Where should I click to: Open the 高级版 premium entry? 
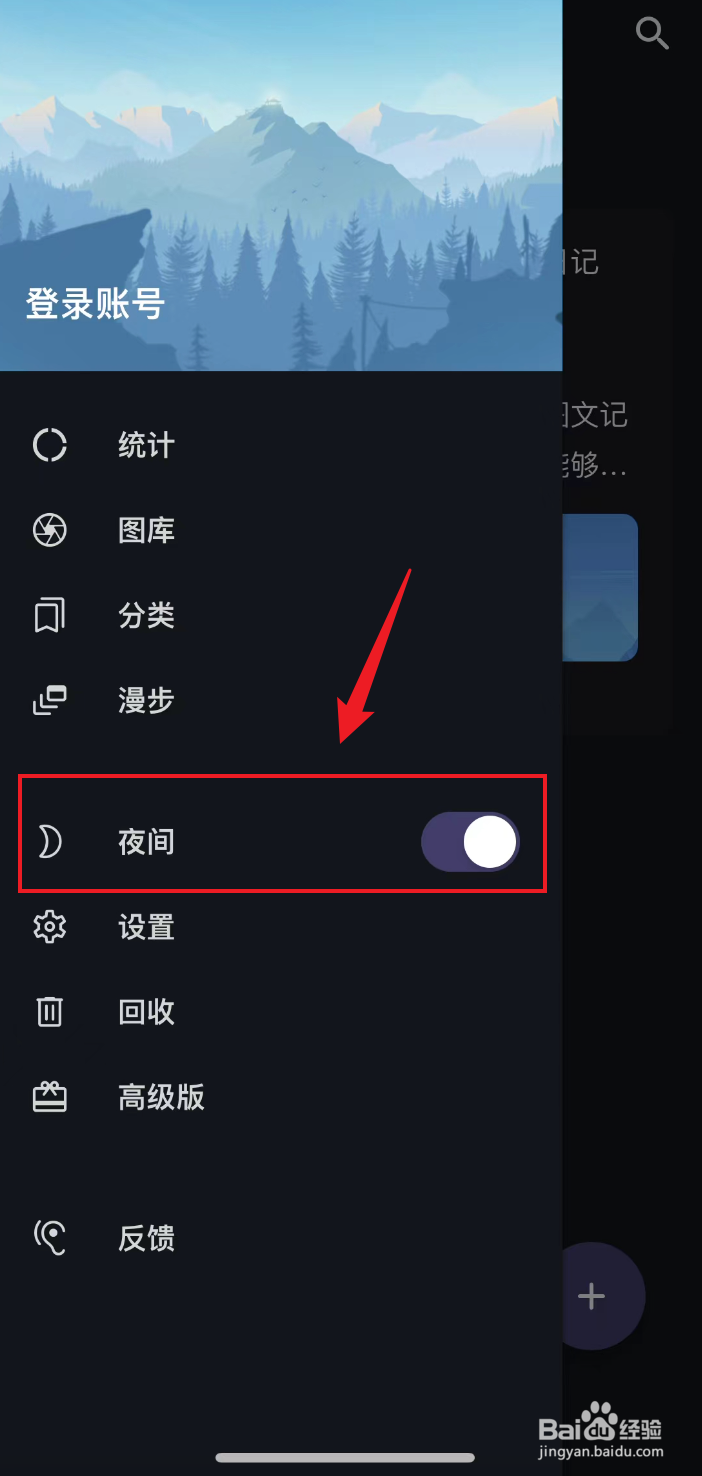[x=281, y=1097]
